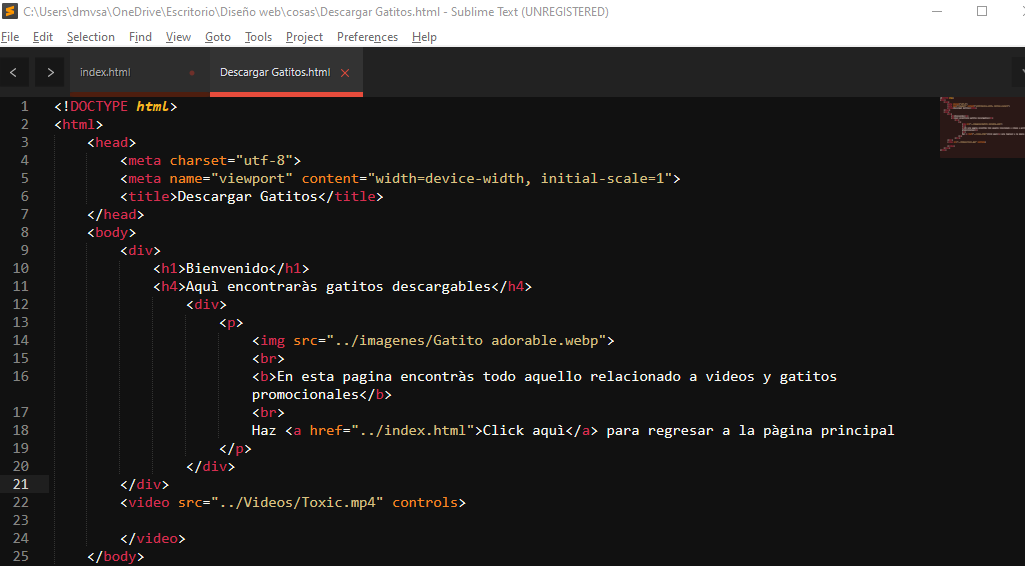Click the "viewport" attribute value
The width and height of the screenshot is (1025, 566).
pyautogui.click(x=252, y=178)
